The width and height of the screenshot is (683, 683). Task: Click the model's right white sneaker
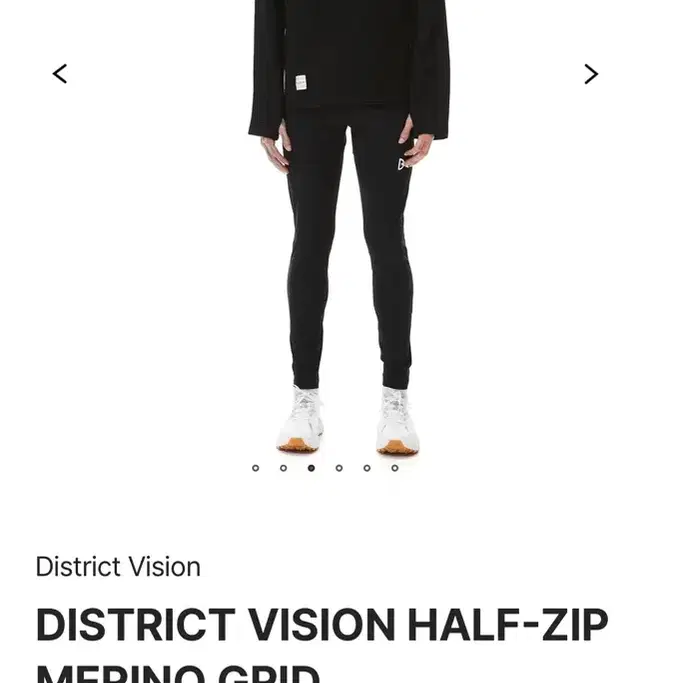[x=398, y=421]
